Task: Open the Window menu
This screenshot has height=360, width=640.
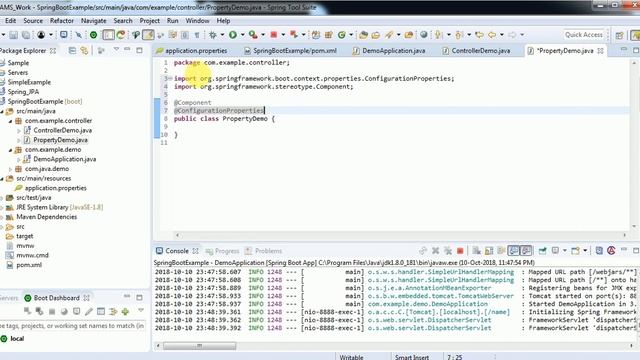Action: point(197,21)
